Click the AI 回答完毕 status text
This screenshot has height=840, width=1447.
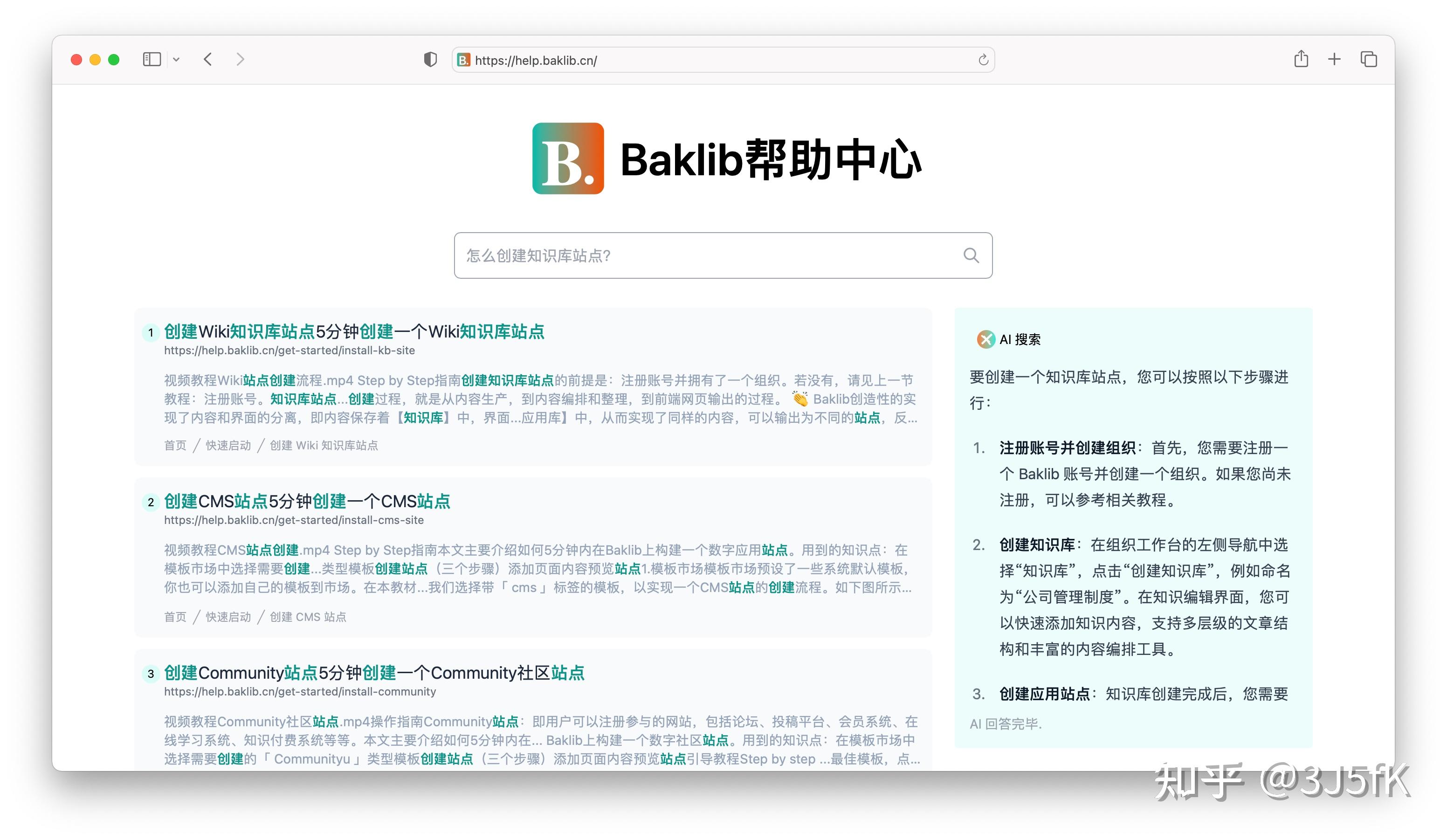(x=1006, y=724)
